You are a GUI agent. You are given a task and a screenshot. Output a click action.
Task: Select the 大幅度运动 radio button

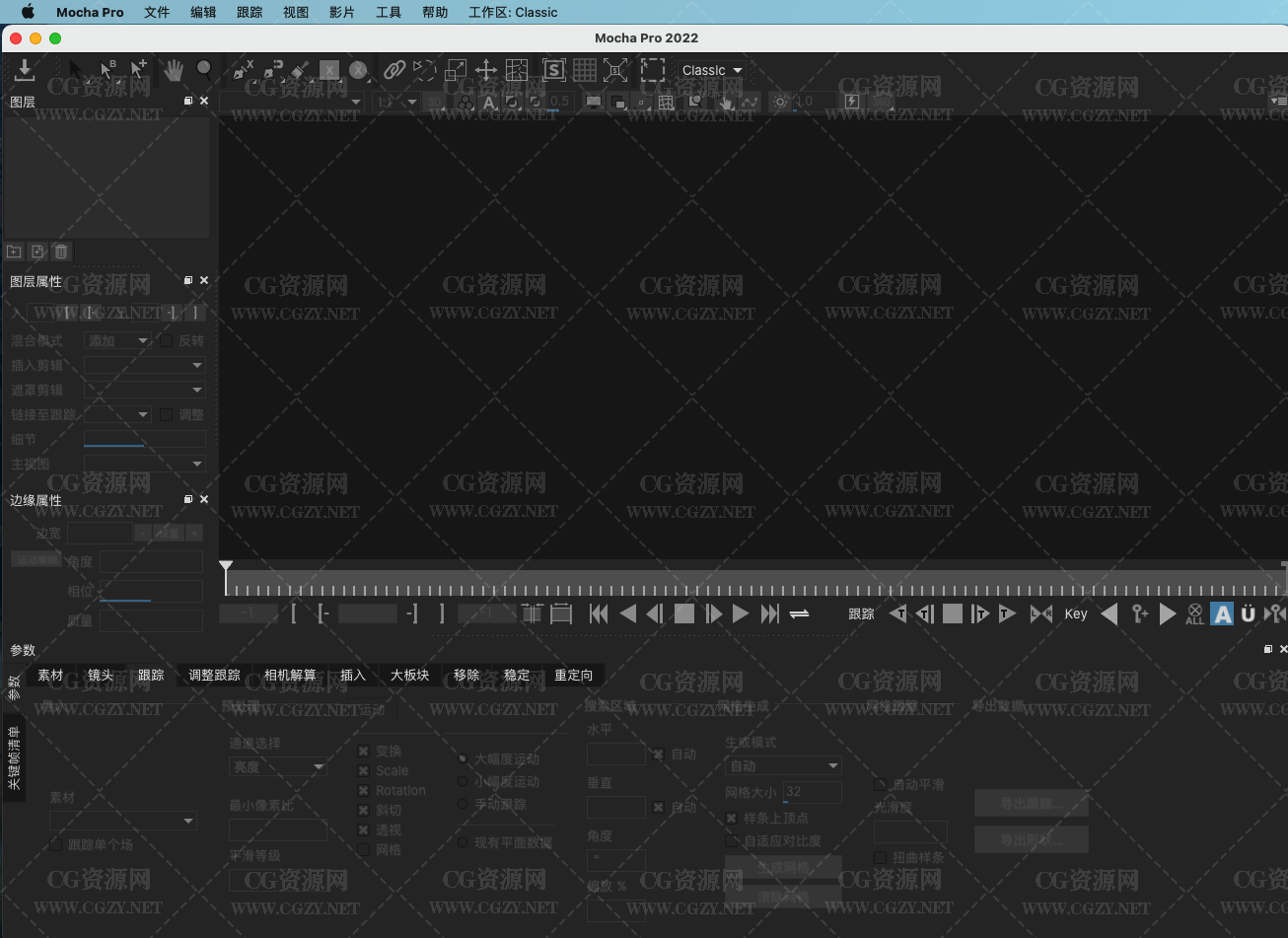click(463, 758)
